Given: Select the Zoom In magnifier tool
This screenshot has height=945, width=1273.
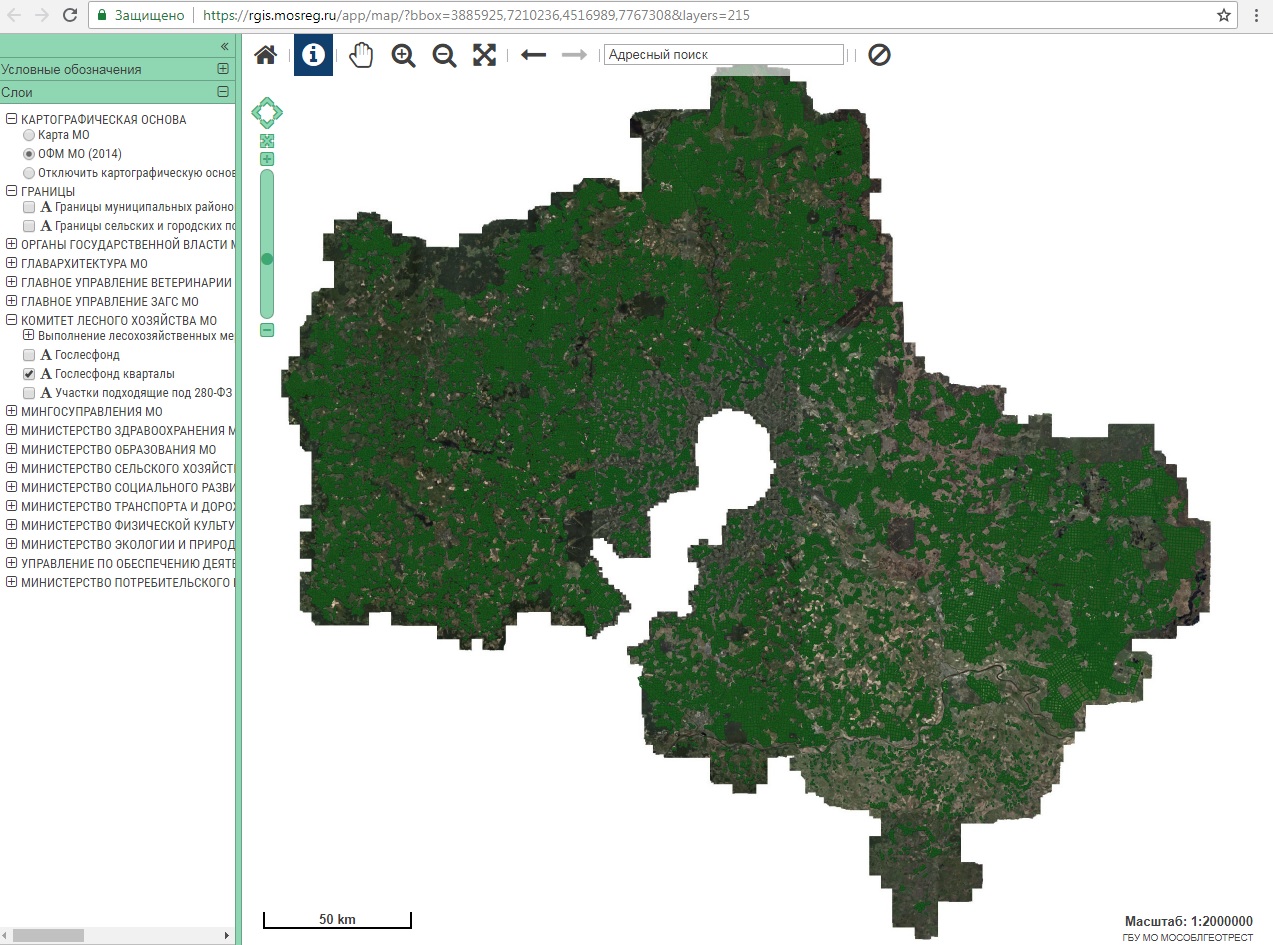Looking at the screenshot, I should point(403,55).
